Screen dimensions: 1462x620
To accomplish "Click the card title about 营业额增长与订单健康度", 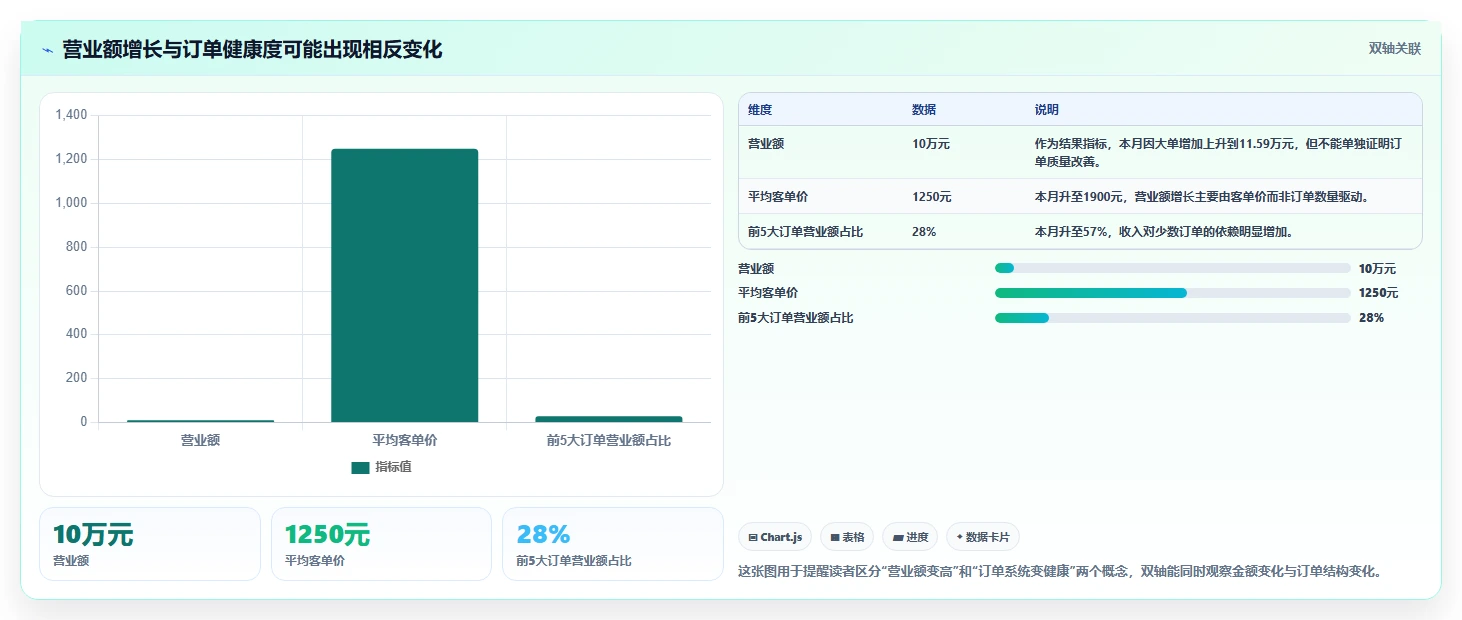I will click(x=252, y=49).
